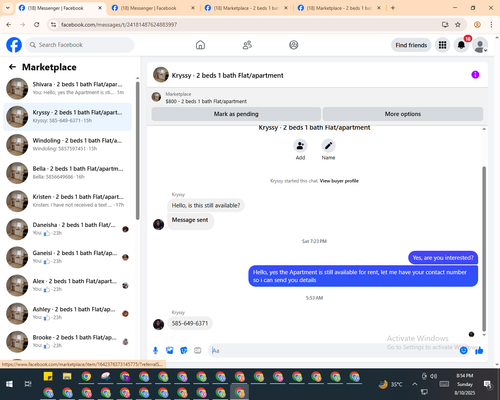Open weather 35°C widget in taskbar

pyautogui.click(x=391, y=384)
